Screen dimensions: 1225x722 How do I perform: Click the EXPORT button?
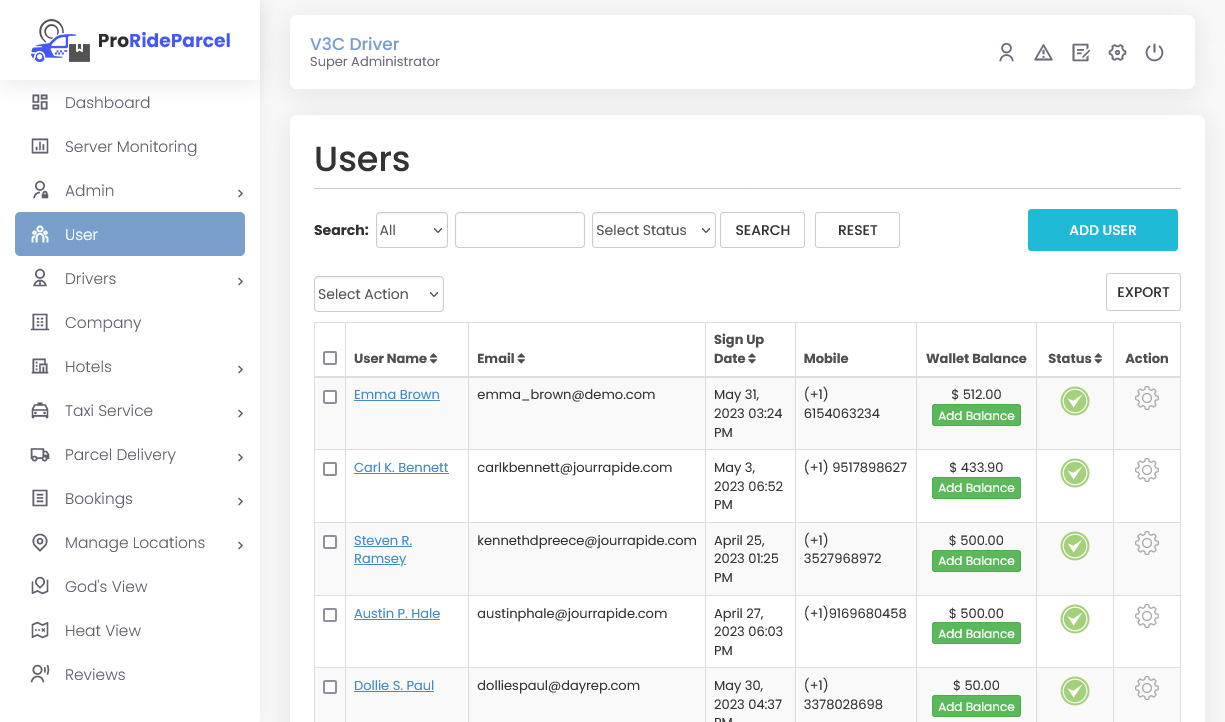tap(1143, 292)
